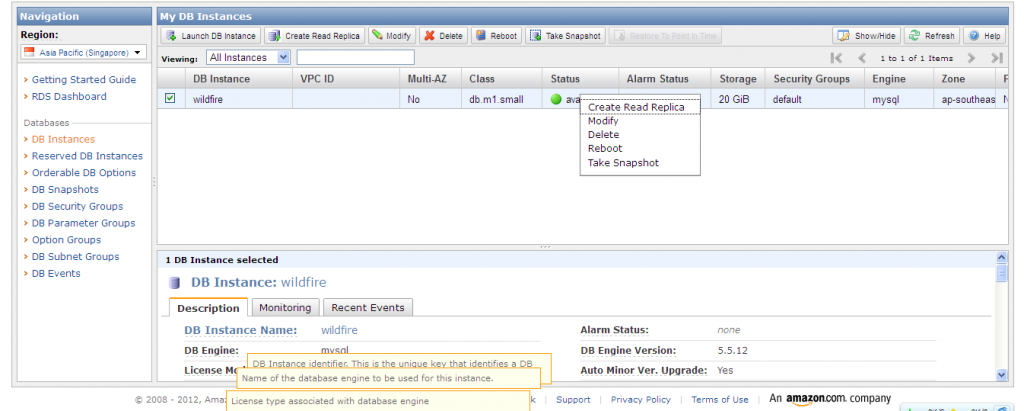Click the database icon beside DB Instance heading
The height and width of the screenshot is (411, 1024).
click(174, 283)
